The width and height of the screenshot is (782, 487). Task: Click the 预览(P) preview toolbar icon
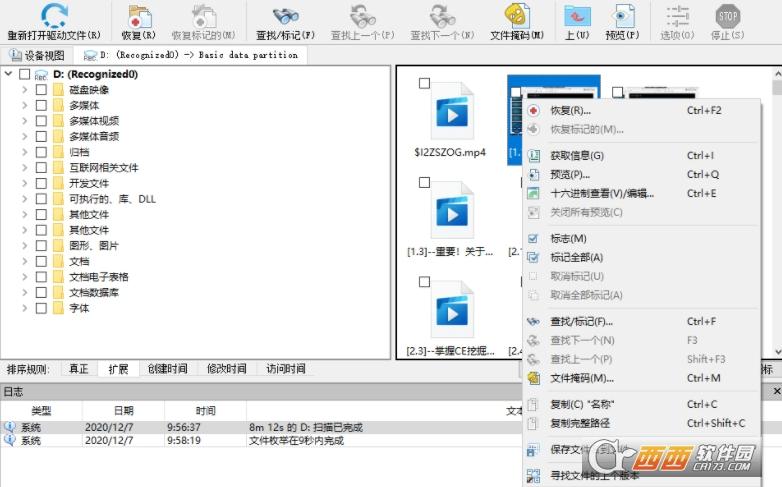point(622,16)
